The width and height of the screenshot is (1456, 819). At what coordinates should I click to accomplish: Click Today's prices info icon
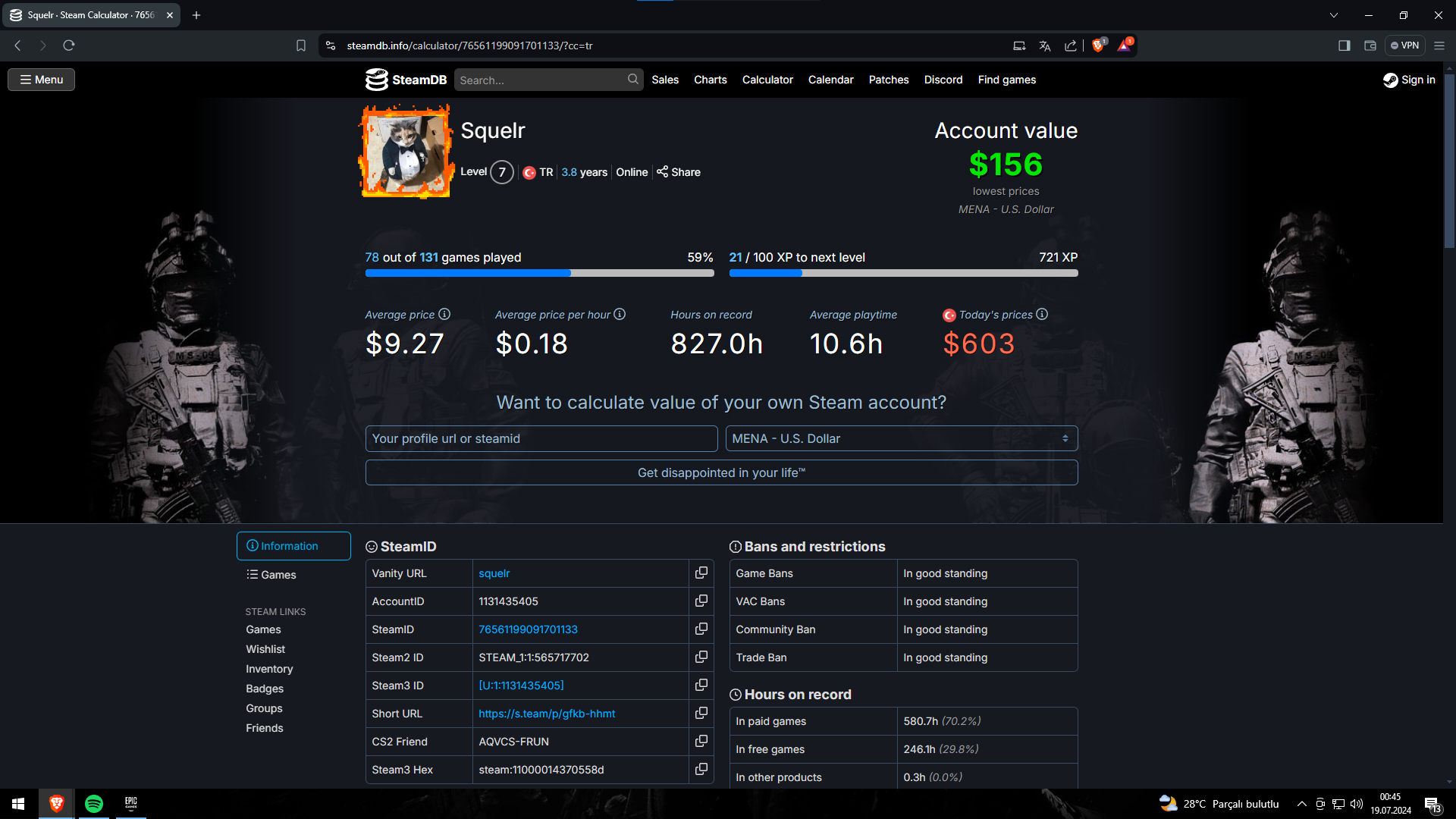pyautogui.click(x=1042, y=314)
